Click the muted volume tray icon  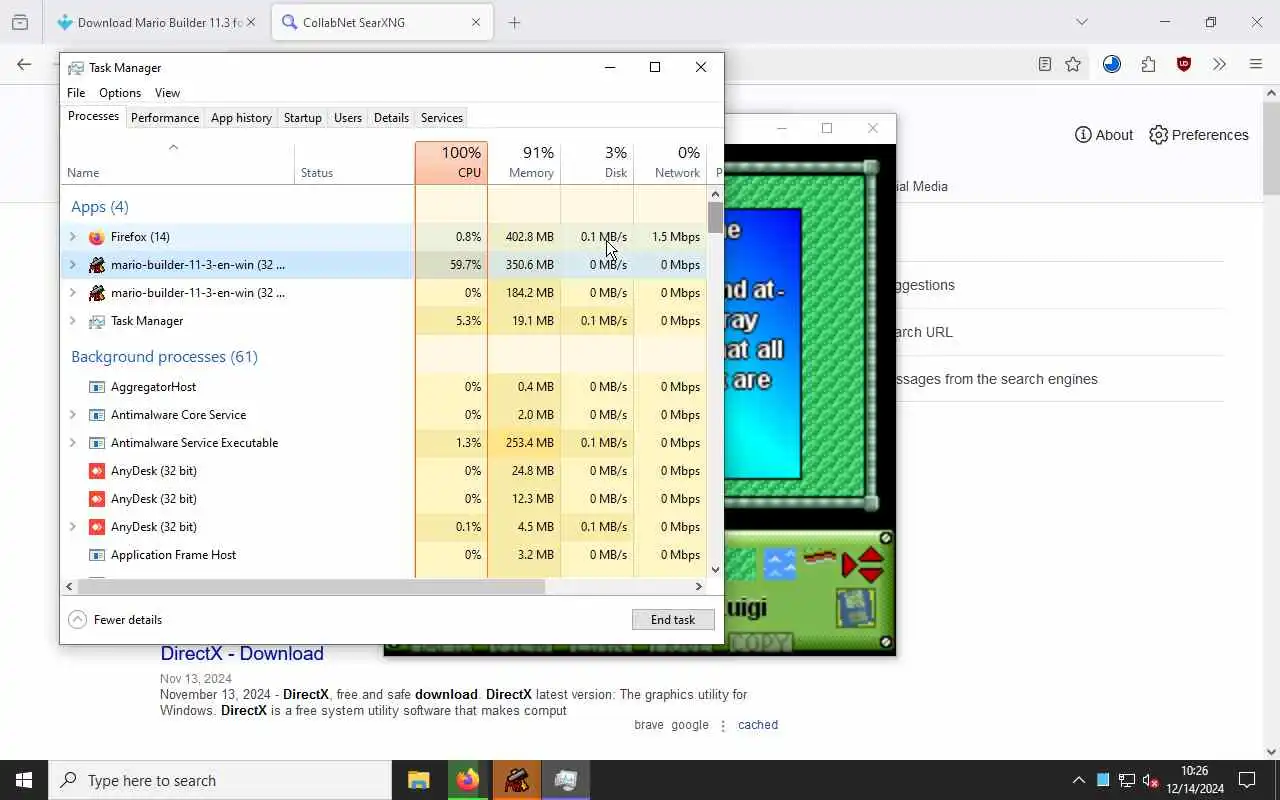click(1150, 780)
